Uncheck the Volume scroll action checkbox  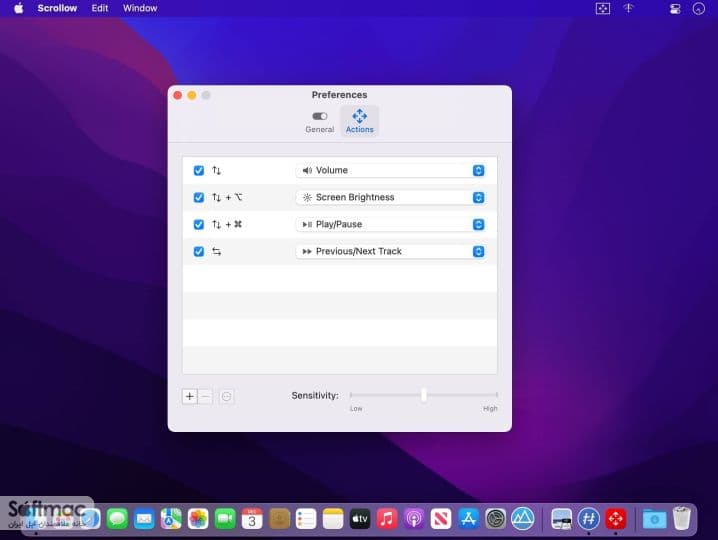(199, 170)
